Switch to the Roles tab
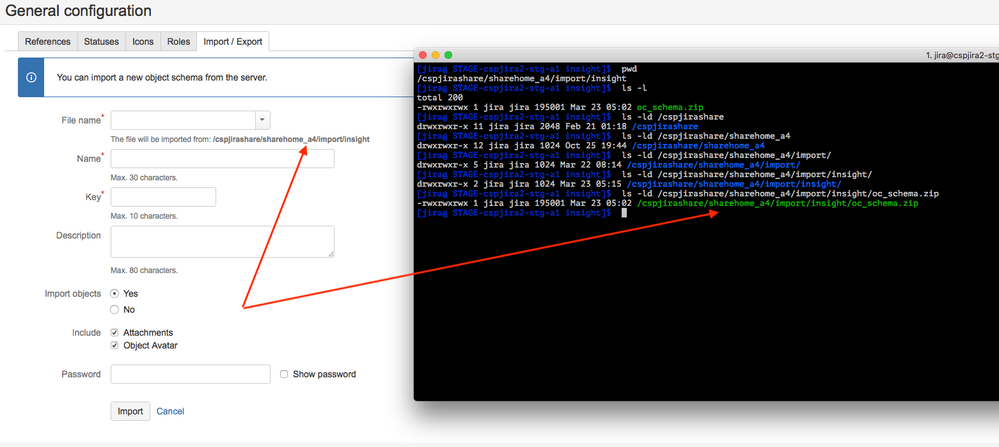This screenshot has width=999, height=447. 178,41
